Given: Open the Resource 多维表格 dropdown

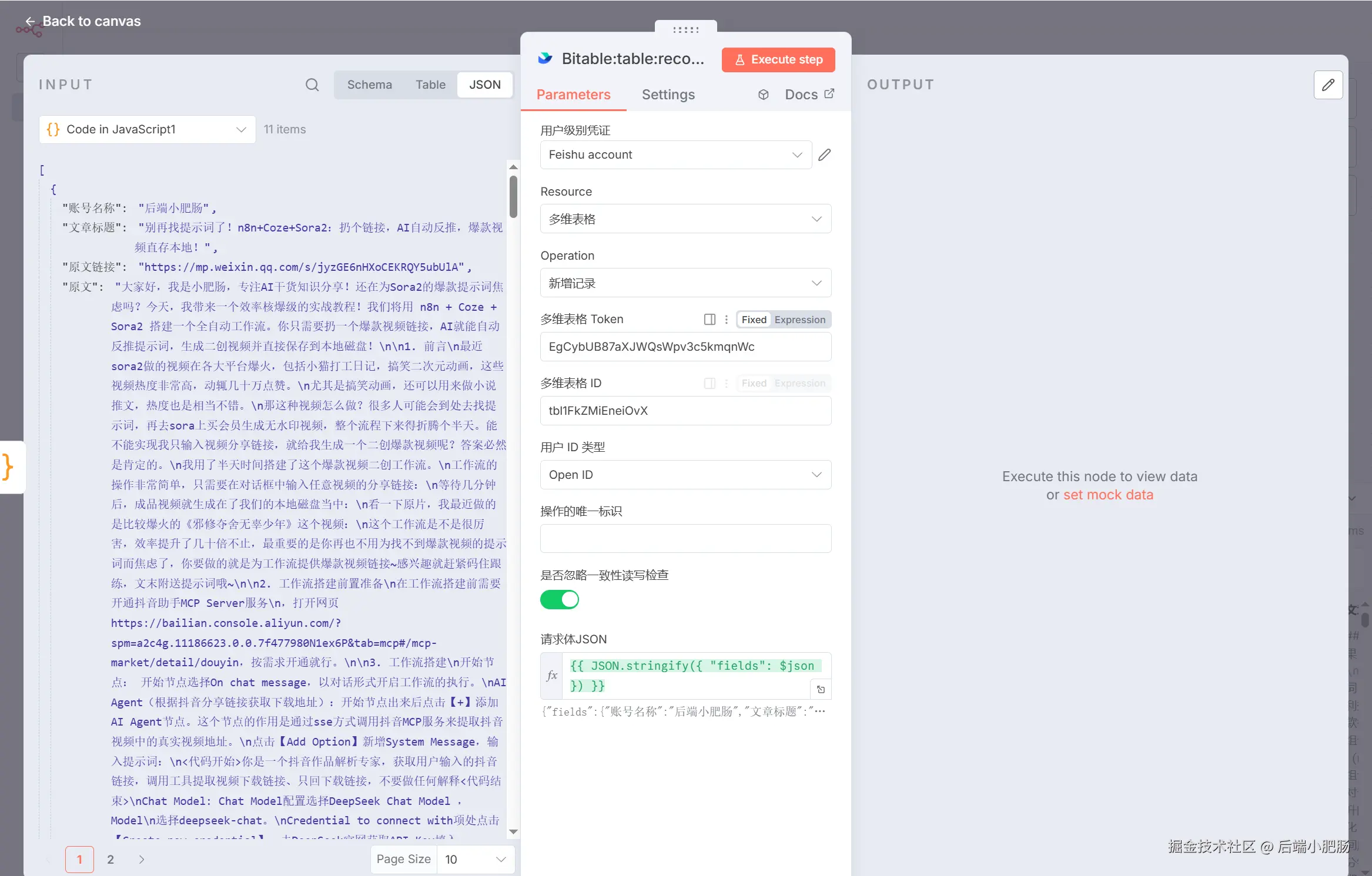Looking at the screenshot, I should tap(685, 219).
